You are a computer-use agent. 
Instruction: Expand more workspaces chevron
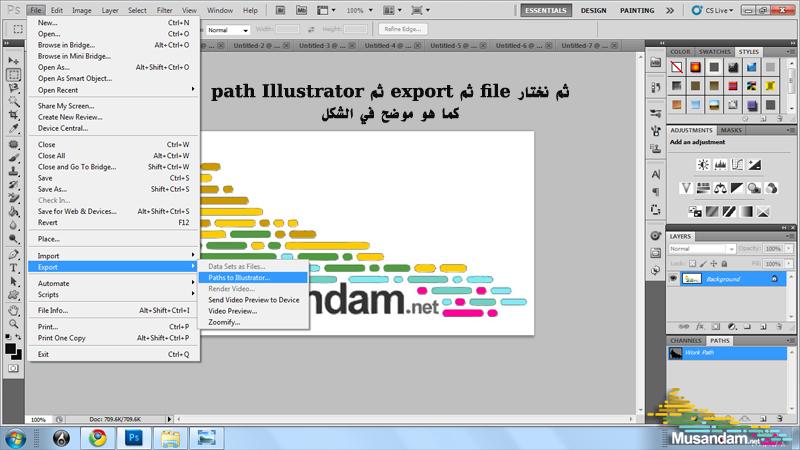[x=670, y=10]
